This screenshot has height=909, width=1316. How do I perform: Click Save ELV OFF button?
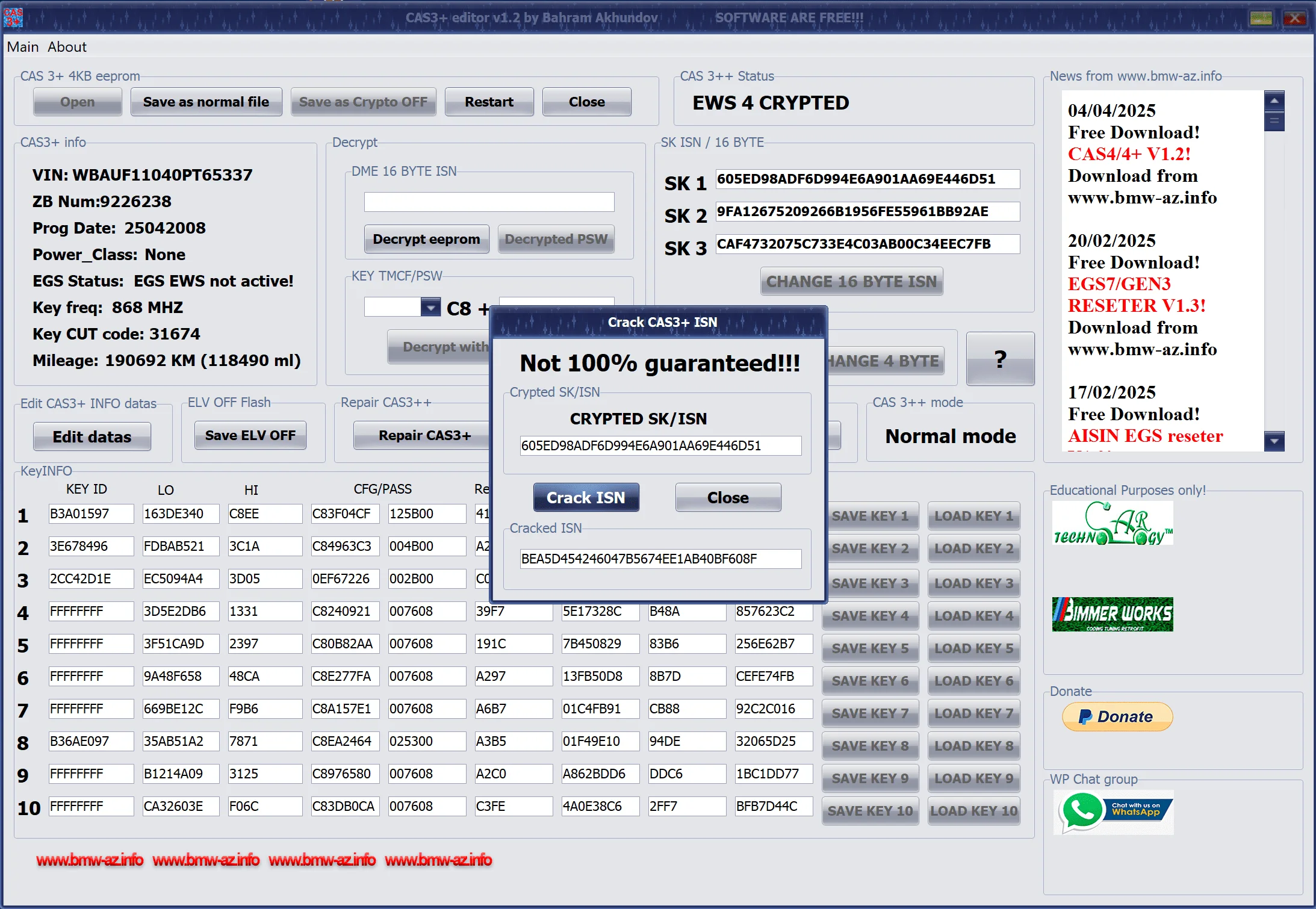(x=250, y=435)
